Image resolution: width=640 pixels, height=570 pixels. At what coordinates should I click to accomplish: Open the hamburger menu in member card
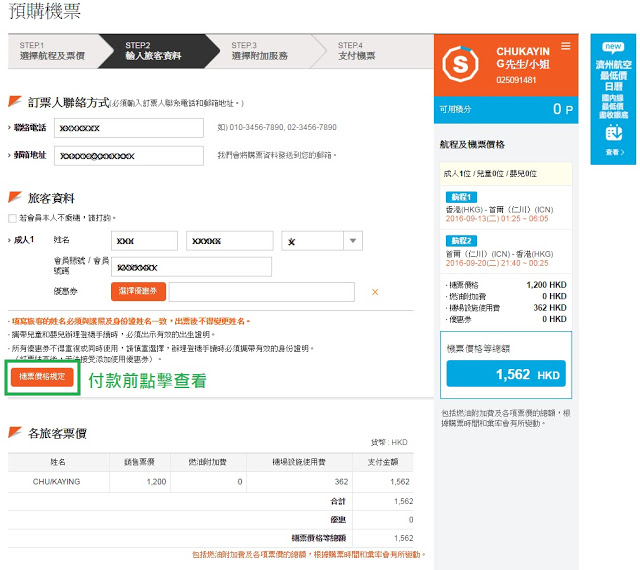[566, 46]
